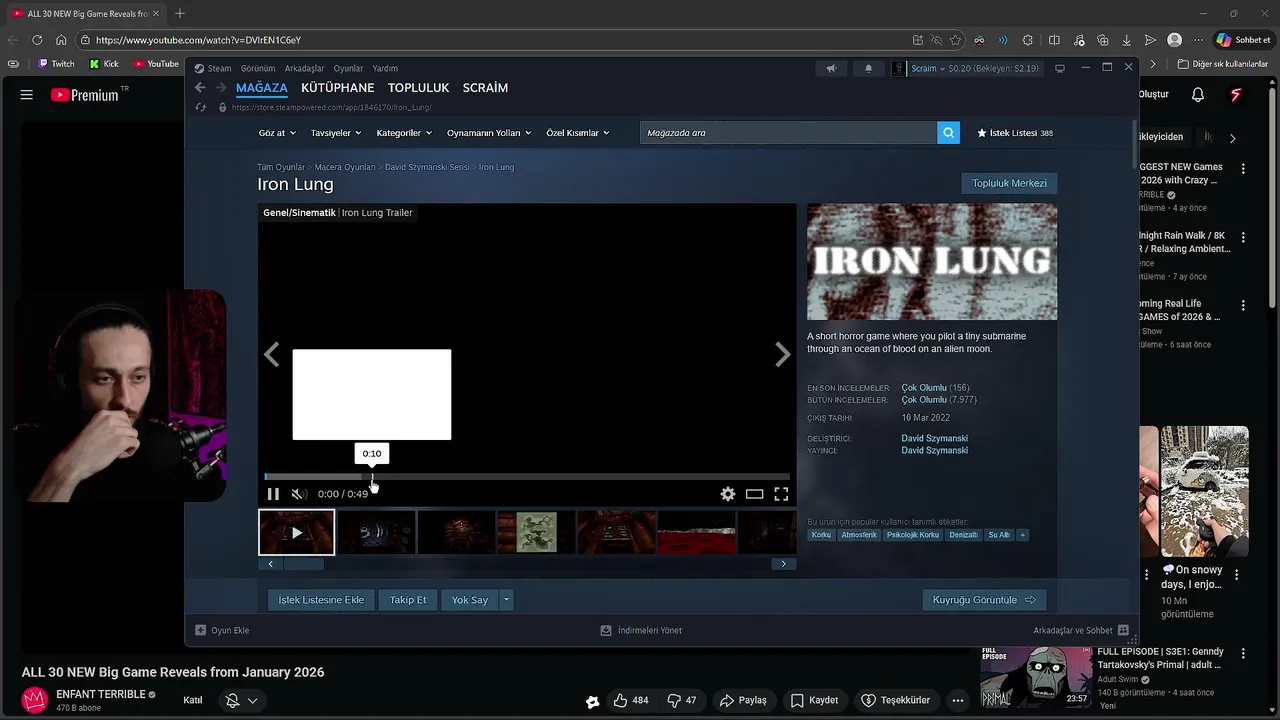Open the Twitch bookmark

coord(56,64)
